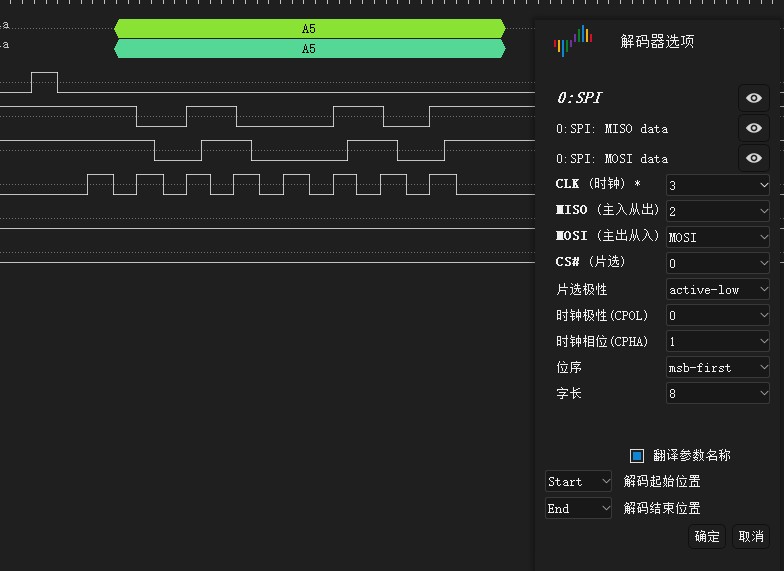Click the colorful decoder logo icon

573,42
